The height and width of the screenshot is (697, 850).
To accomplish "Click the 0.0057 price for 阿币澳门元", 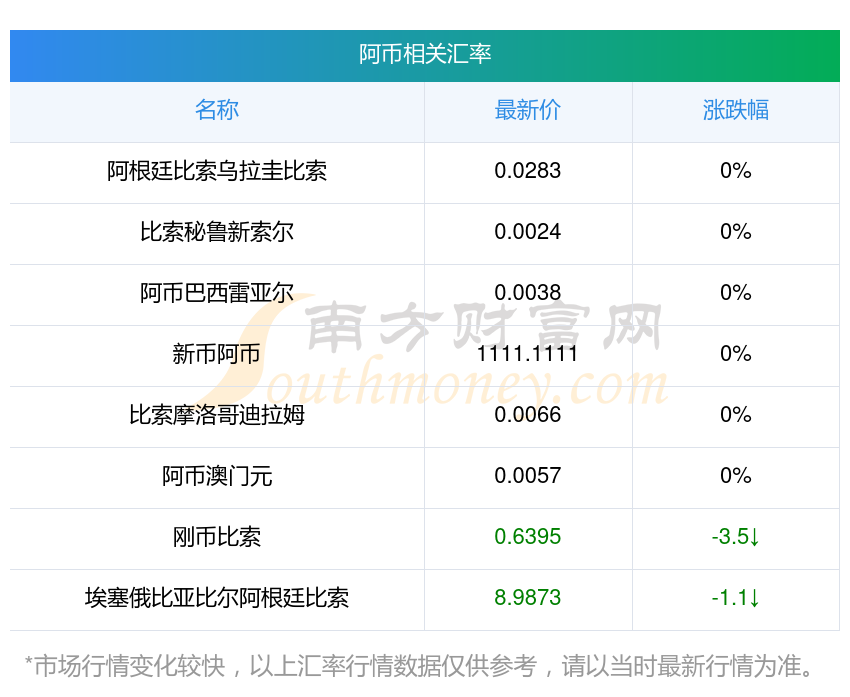I will [x=528, y=476].
